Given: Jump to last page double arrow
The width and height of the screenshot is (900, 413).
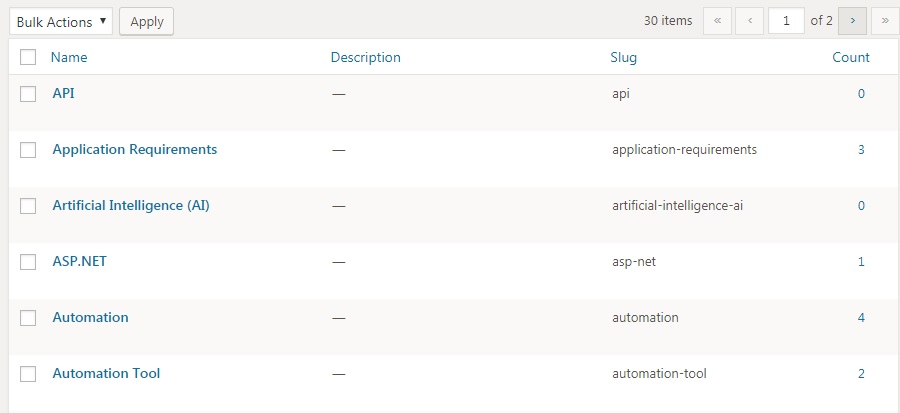Looking at the screenshot, I should click(885, 21).
